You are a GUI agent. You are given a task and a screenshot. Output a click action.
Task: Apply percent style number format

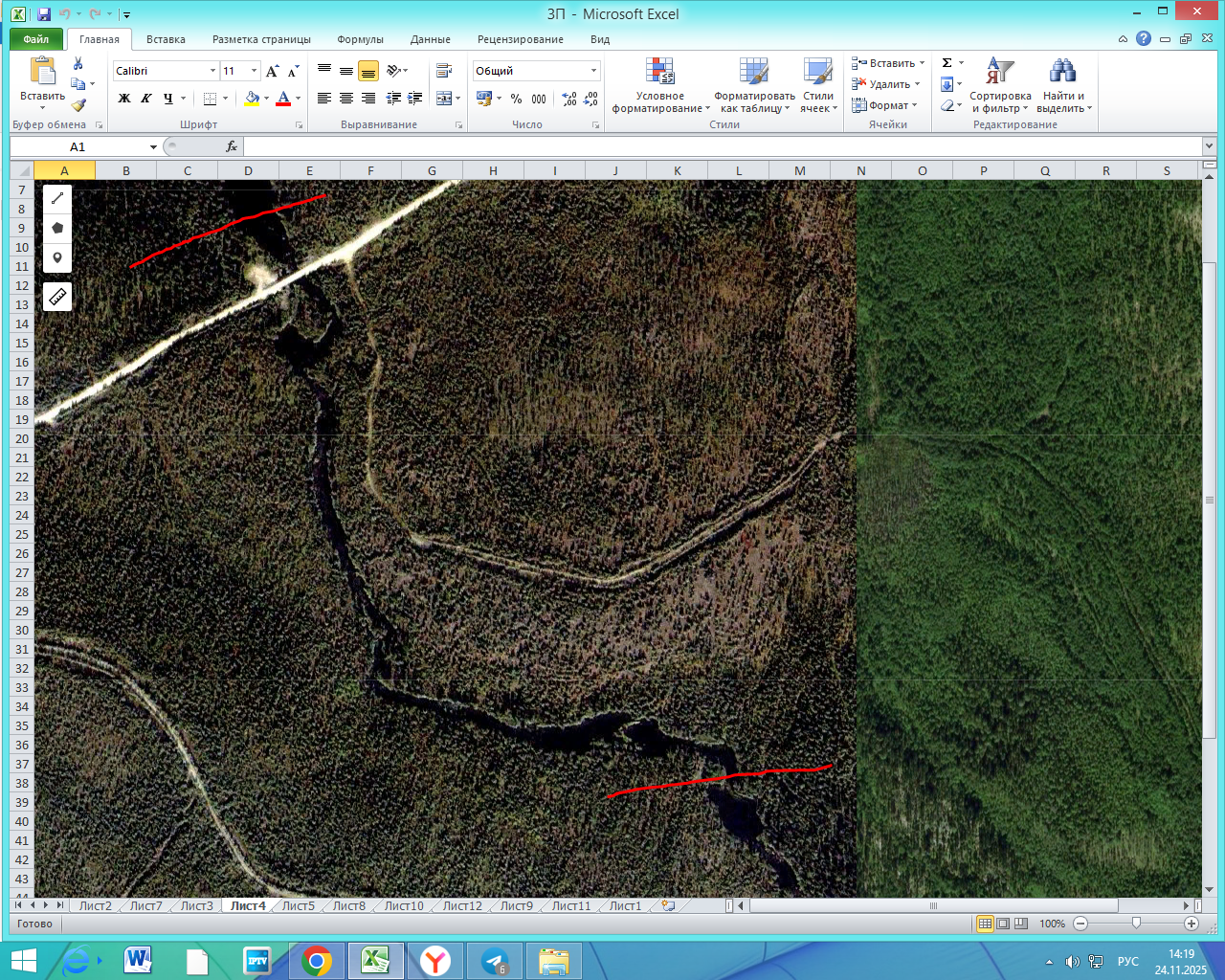coord(516,99)
